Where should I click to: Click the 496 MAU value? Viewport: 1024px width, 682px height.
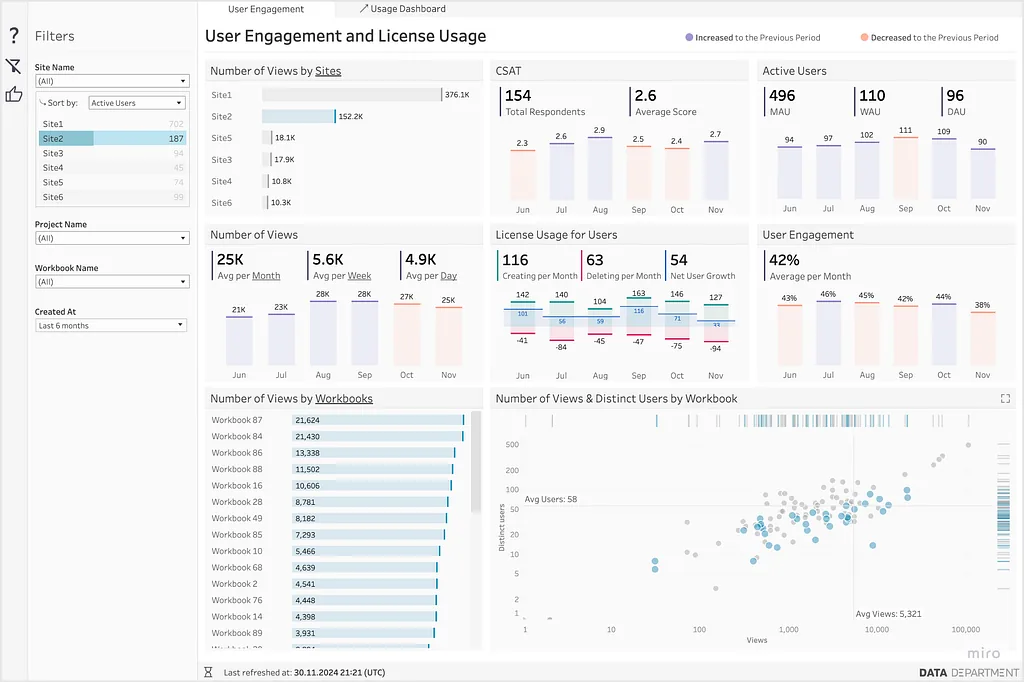[782, 95]
